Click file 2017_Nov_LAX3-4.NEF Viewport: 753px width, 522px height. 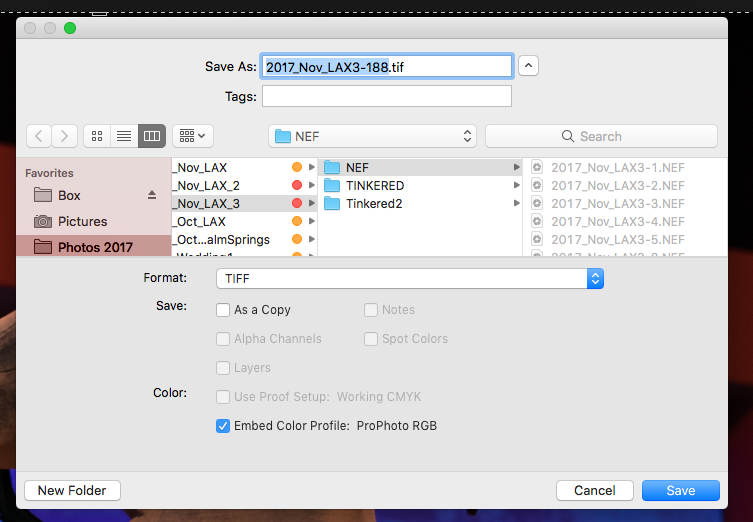(625, 221)
